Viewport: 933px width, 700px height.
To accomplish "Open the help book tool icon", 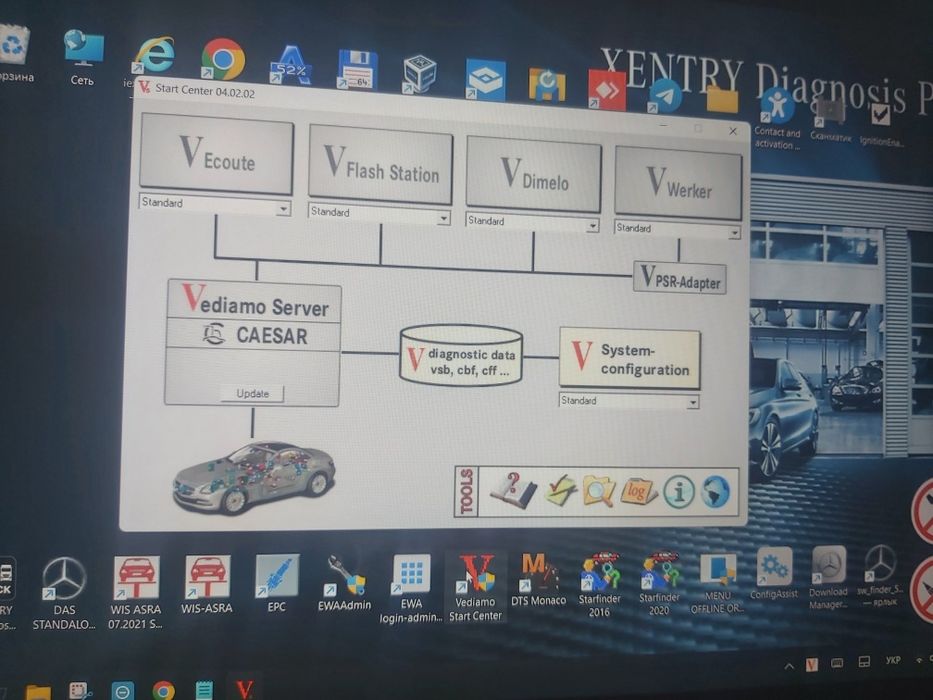I will click(513, 491).
